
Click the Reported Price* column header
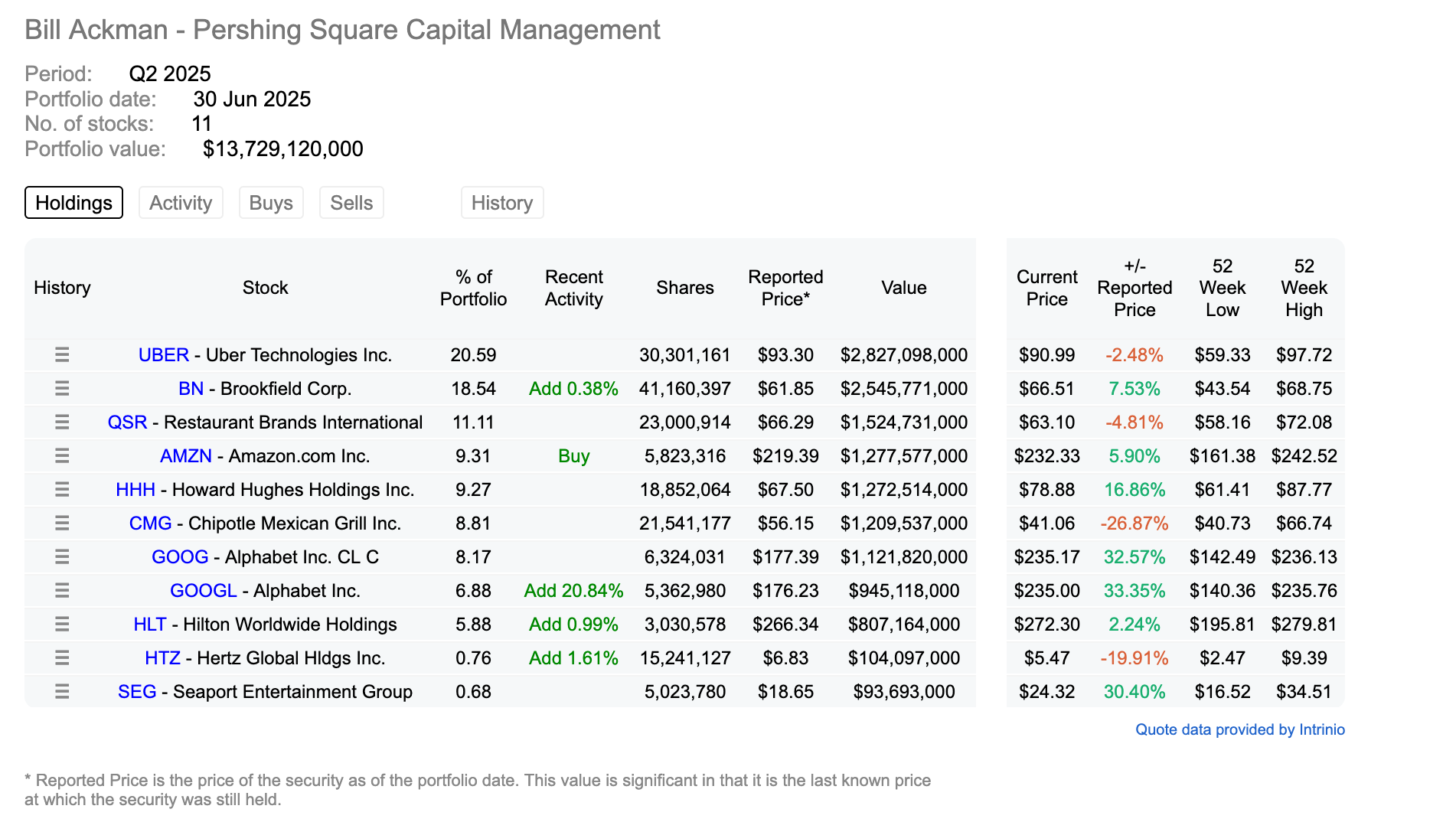click(785, 288)
